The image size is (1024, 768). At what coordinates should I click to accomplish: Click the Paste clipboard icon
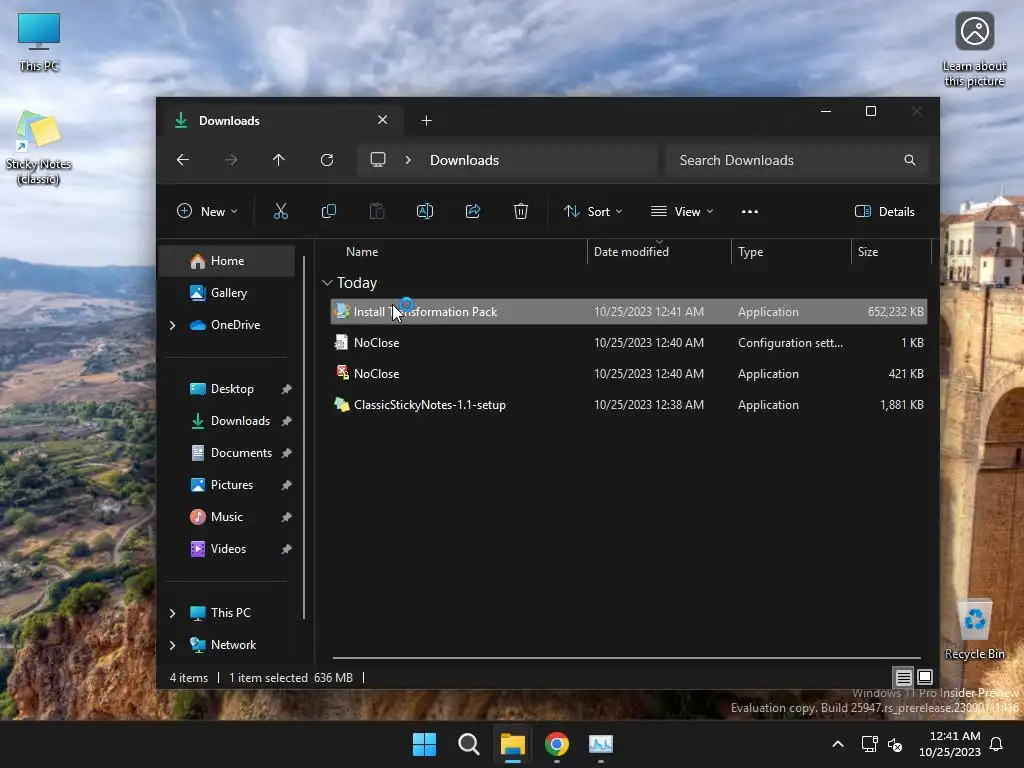click(377, 211)
